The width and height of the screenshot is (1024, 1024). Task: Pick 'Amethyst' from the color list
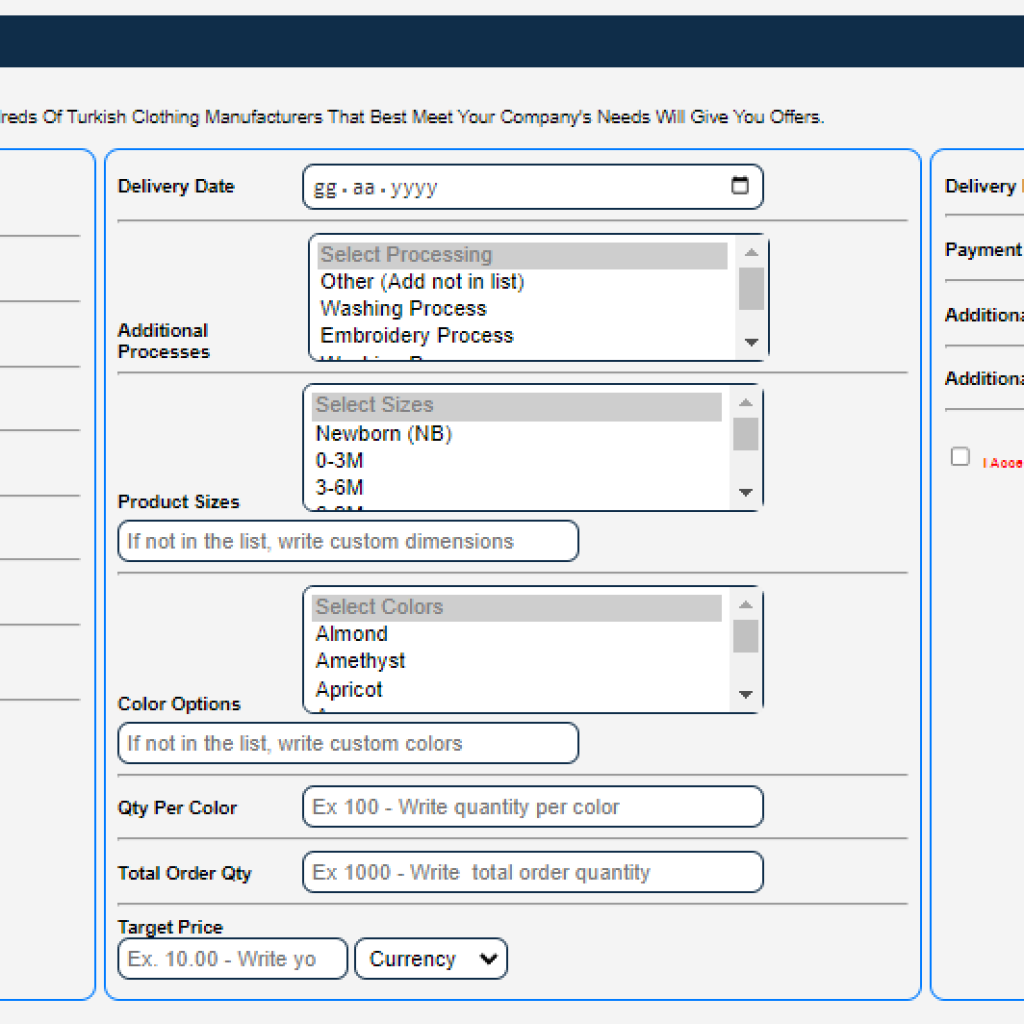[x=360, y=661]
